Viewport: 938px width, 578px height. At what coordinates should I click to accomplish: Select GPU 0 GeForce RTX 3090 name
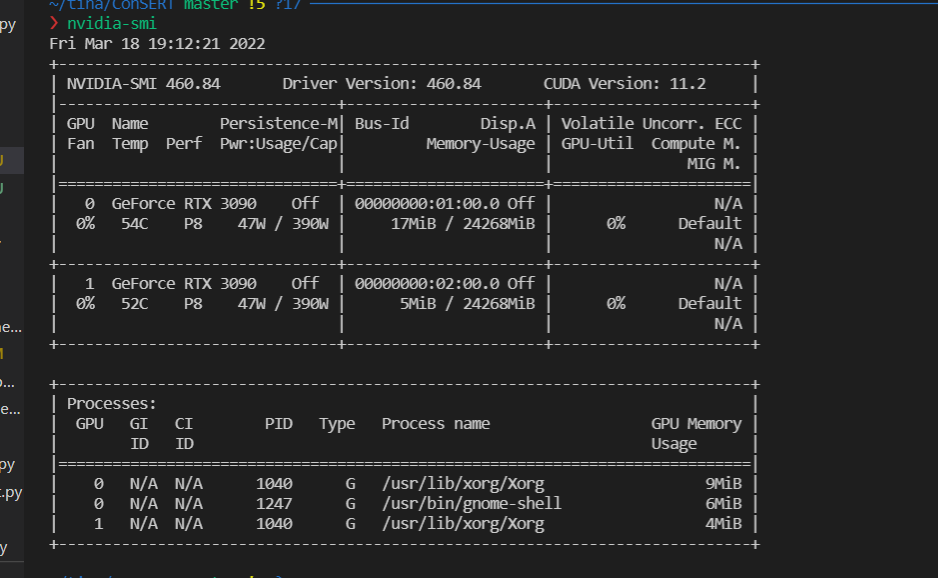184,203
